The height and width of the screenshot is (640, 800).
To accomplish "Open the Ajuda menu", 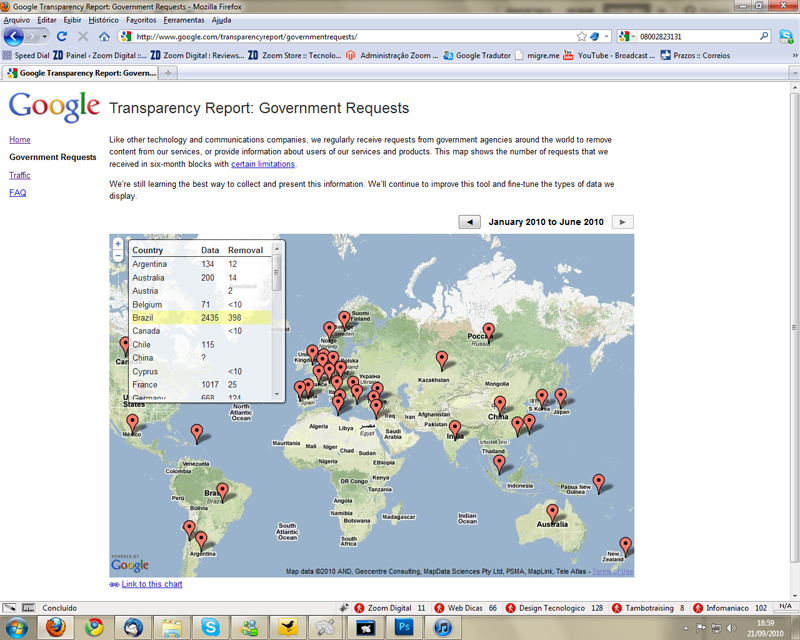I will (x=221, y=20).
